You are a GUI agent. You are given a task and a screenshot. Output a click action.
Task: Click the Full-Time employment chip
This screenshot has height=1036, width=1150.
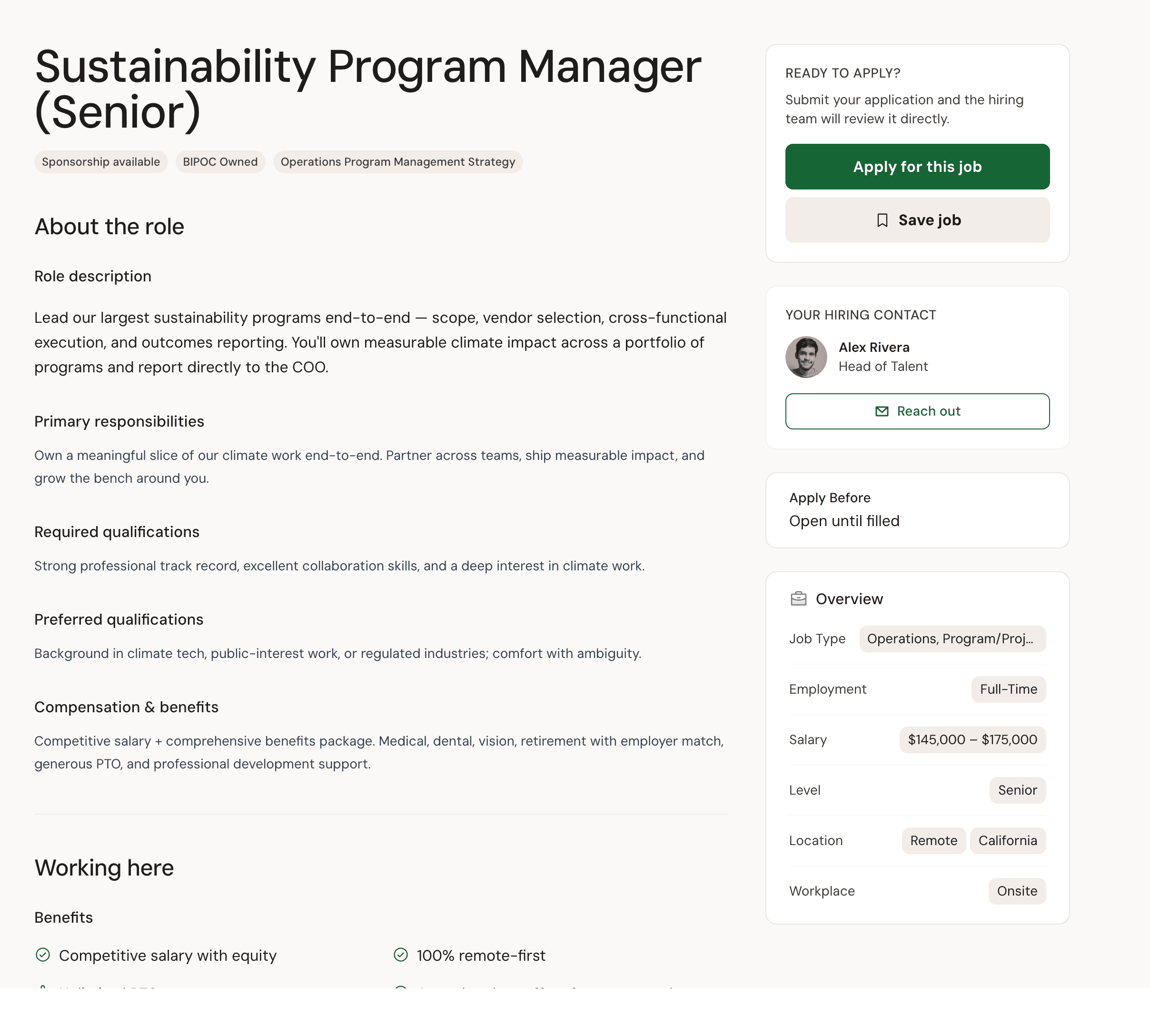click(1008, 689)
